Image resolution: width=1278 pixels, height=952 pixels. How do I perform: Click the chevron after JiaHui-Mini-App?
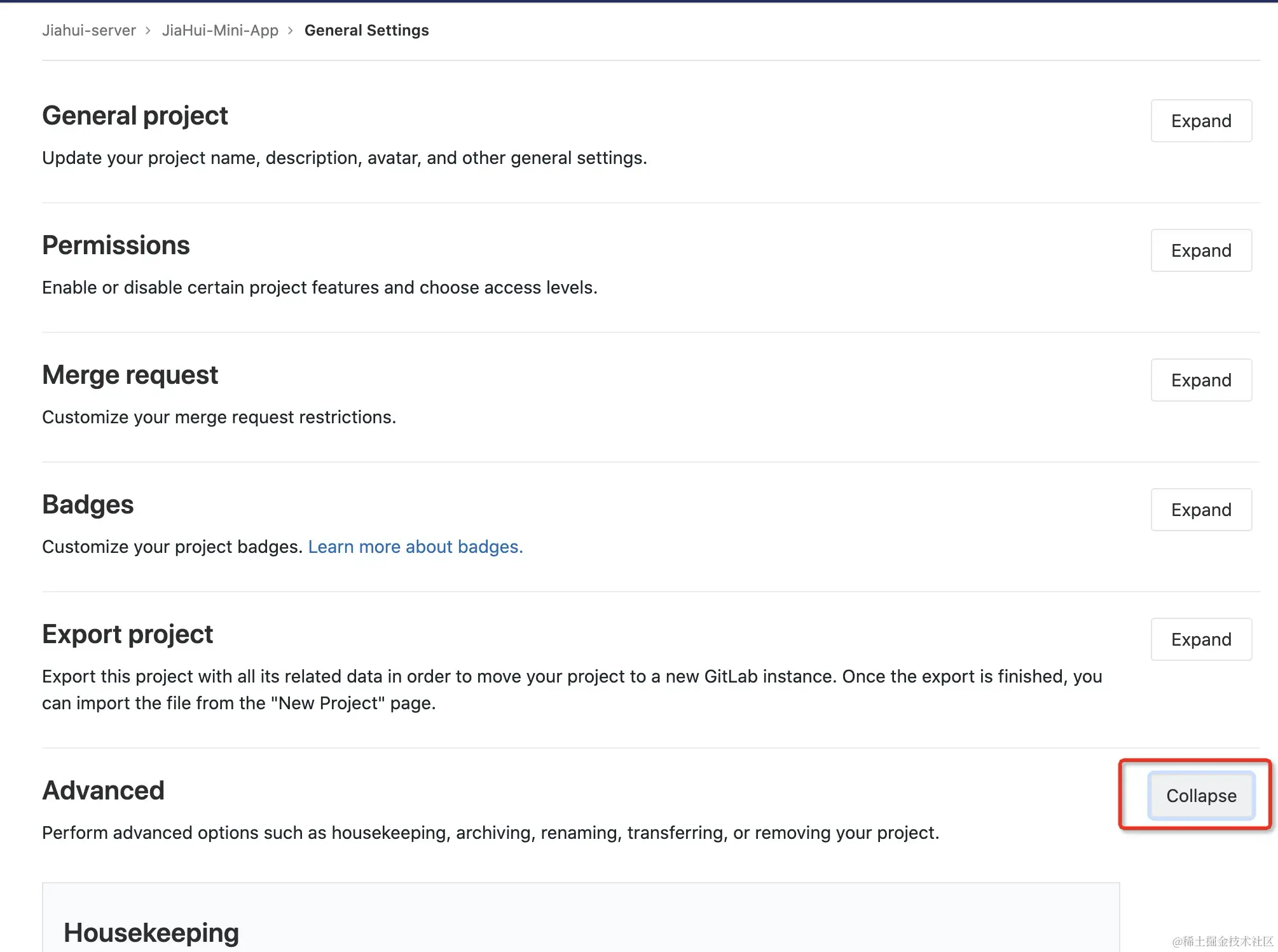290,31
